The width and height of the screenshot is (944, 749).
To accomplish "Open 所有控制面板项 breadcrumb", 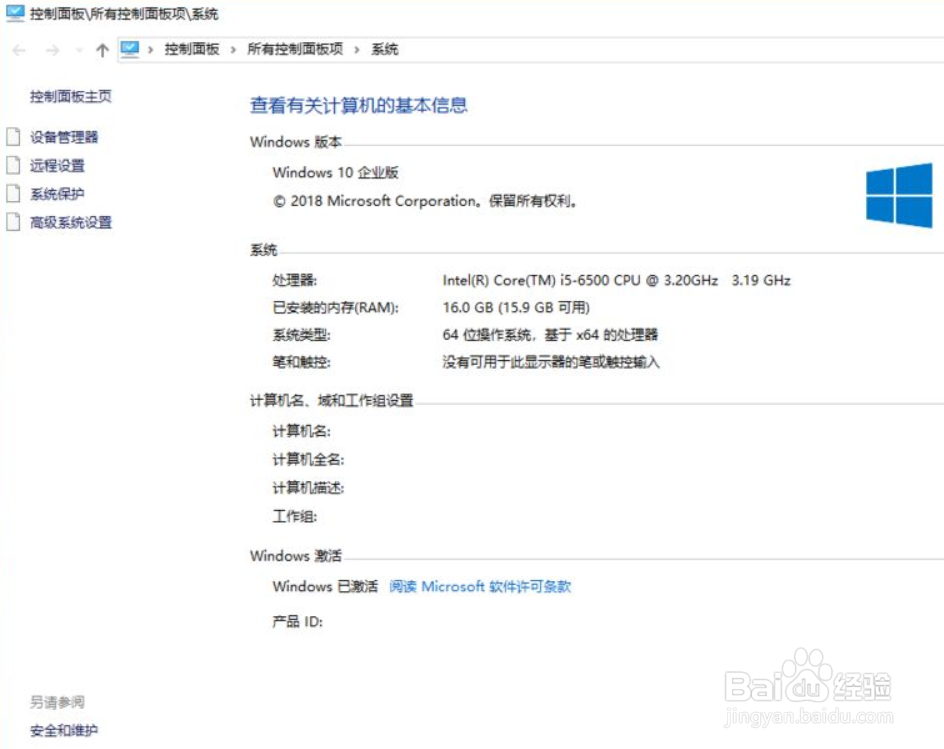I will [x=295, y=49].
